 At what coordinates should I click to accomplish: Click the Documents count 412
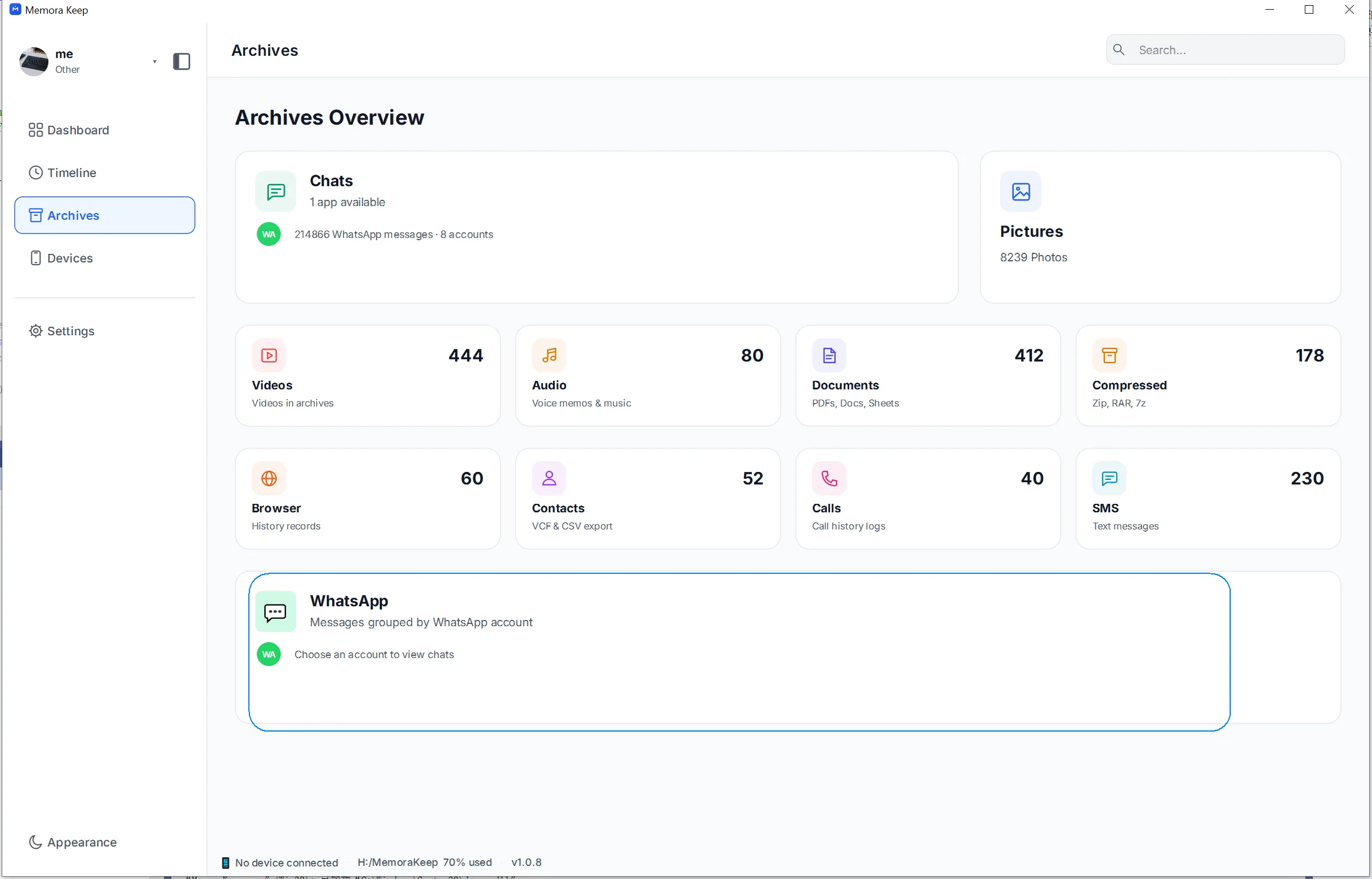point(1029,355)
